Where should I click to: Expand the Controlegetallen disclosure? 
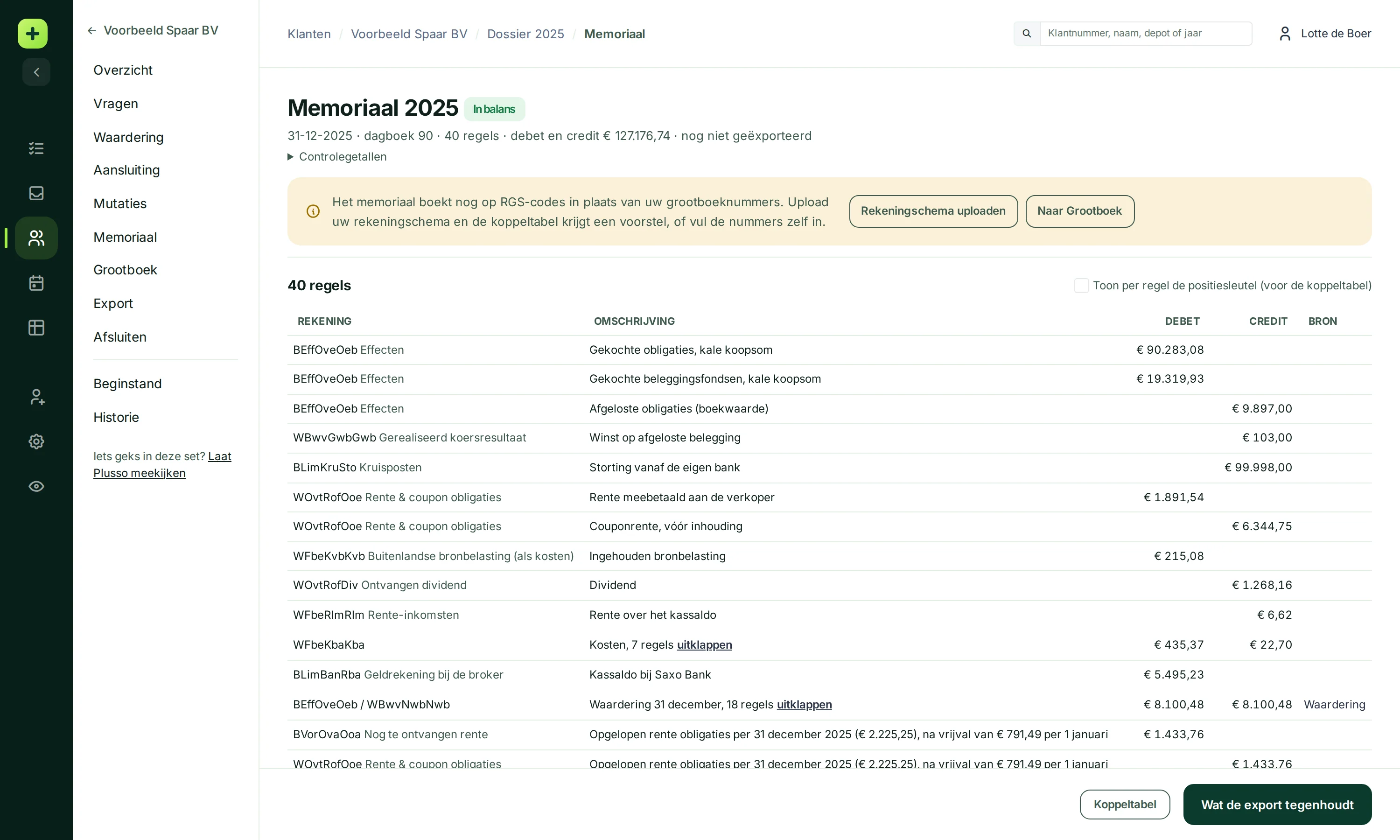[x=337, y=157]
